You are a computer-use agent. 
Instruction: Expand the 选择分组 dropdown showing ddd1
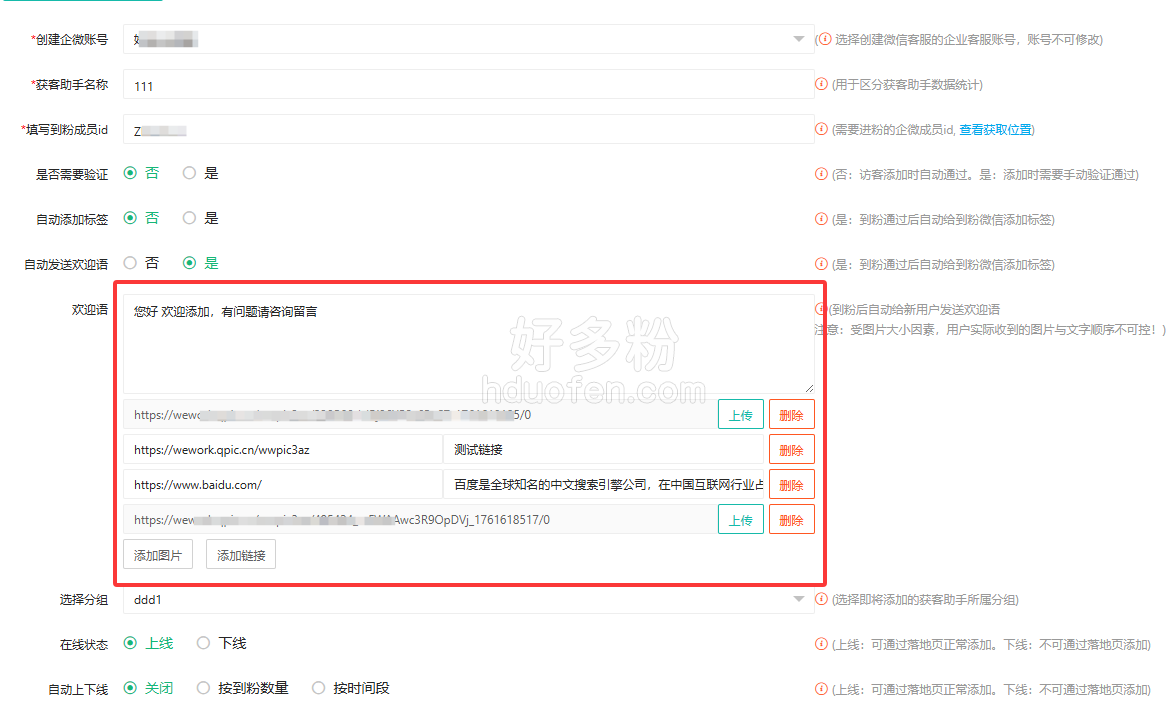pyautogui.click(x=468, y=600)
